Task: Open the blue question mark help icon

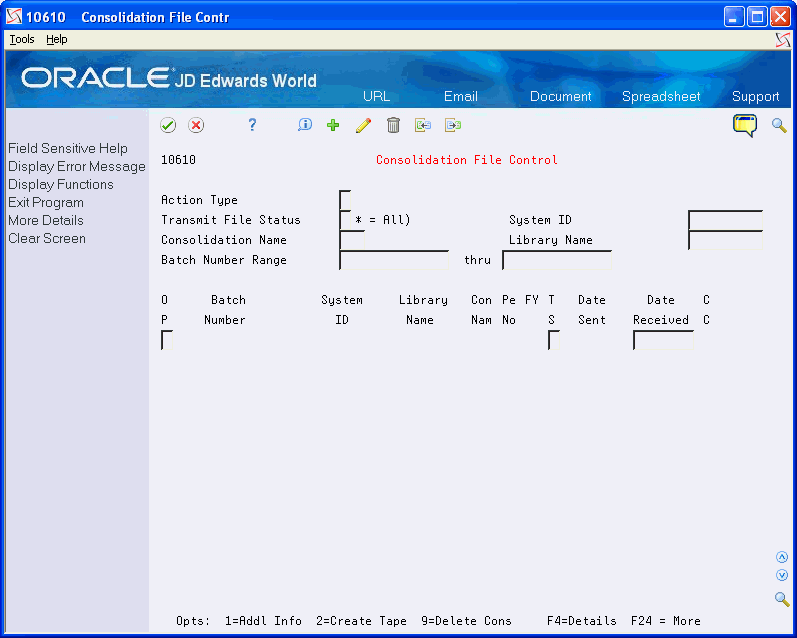Action: click(x=252, y=125)
